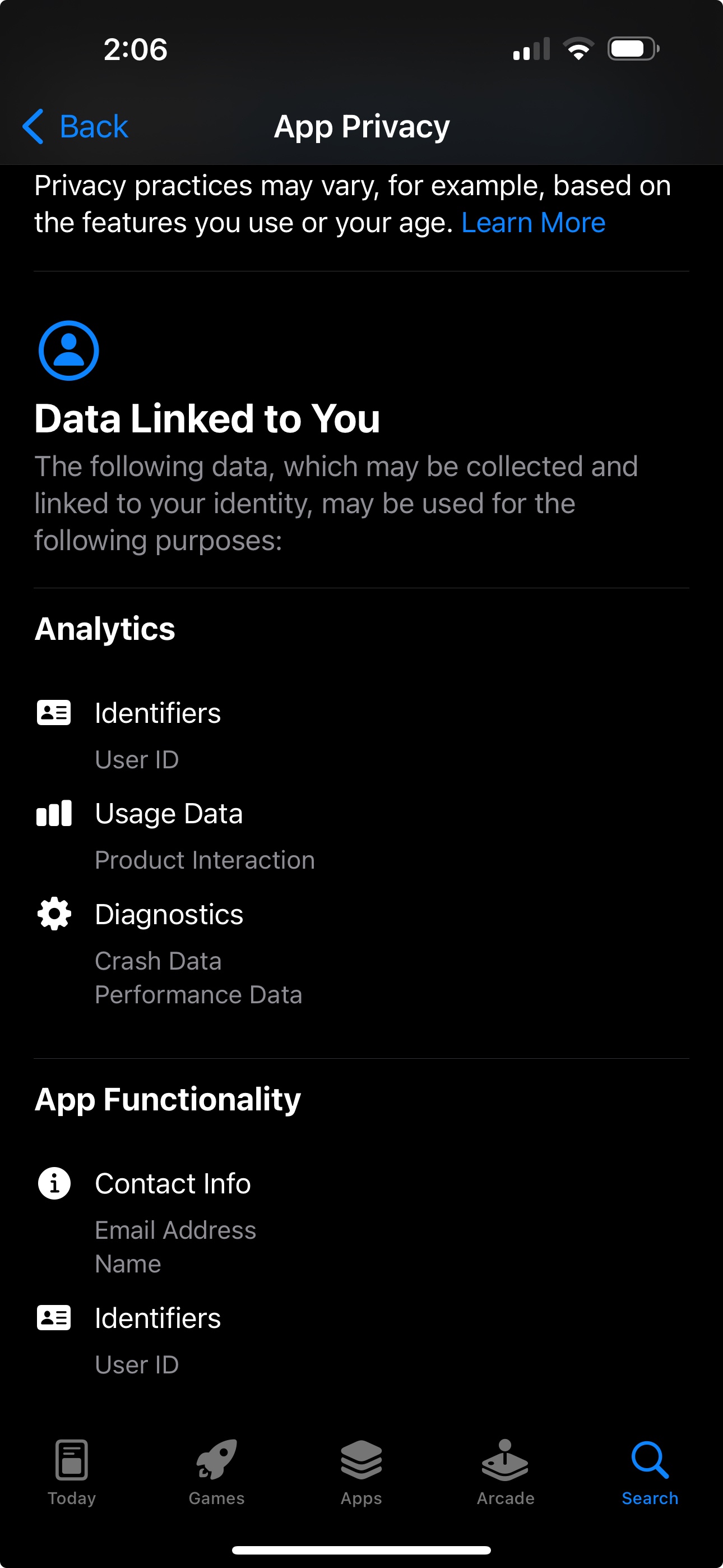723x1568 pixels.
Task: Click the Contact Info circle icon
Action: coord(54,1183)
